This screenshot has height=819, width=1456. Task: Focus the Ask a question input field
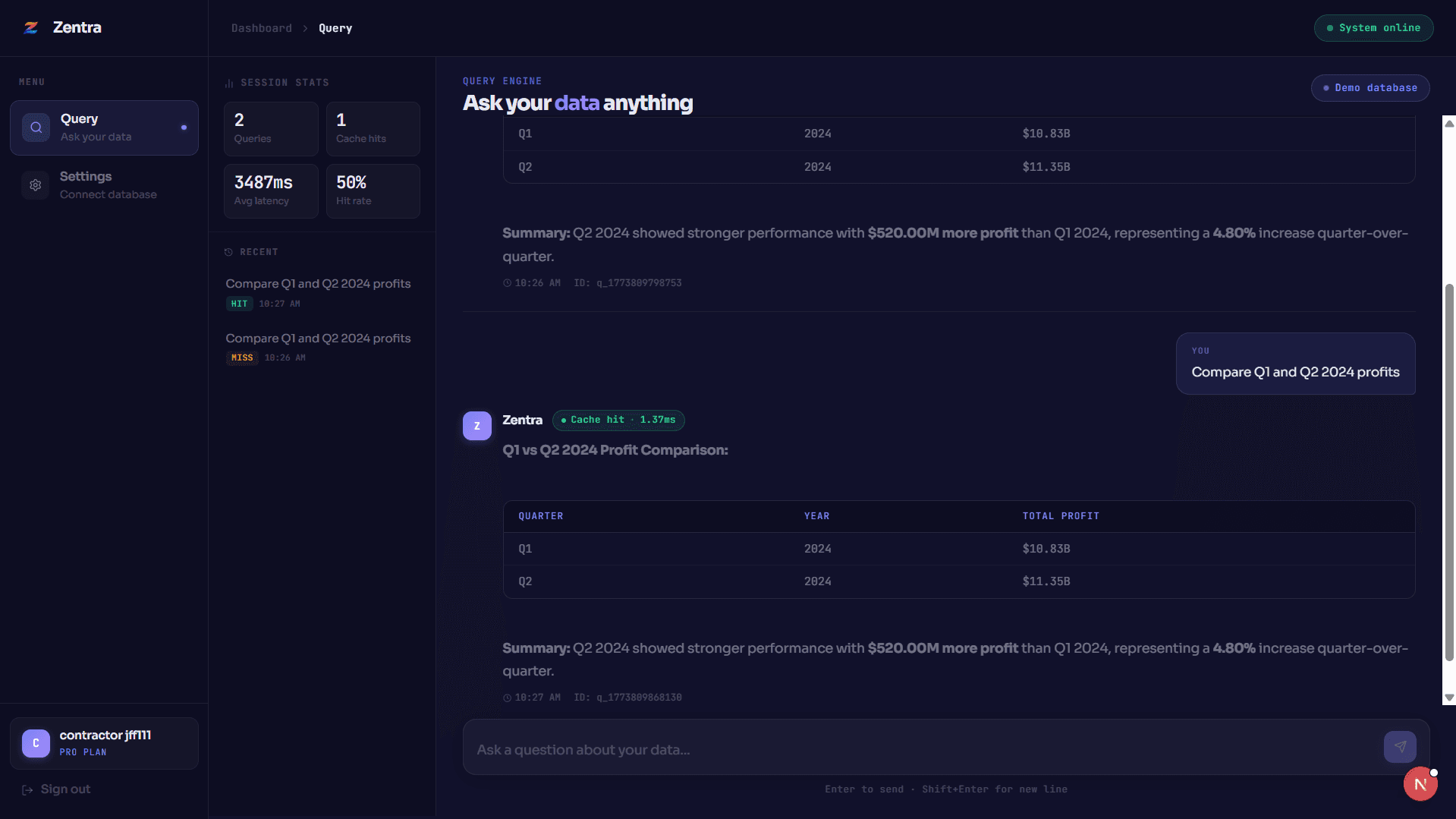pyautogui.click(x=924, y=750)
